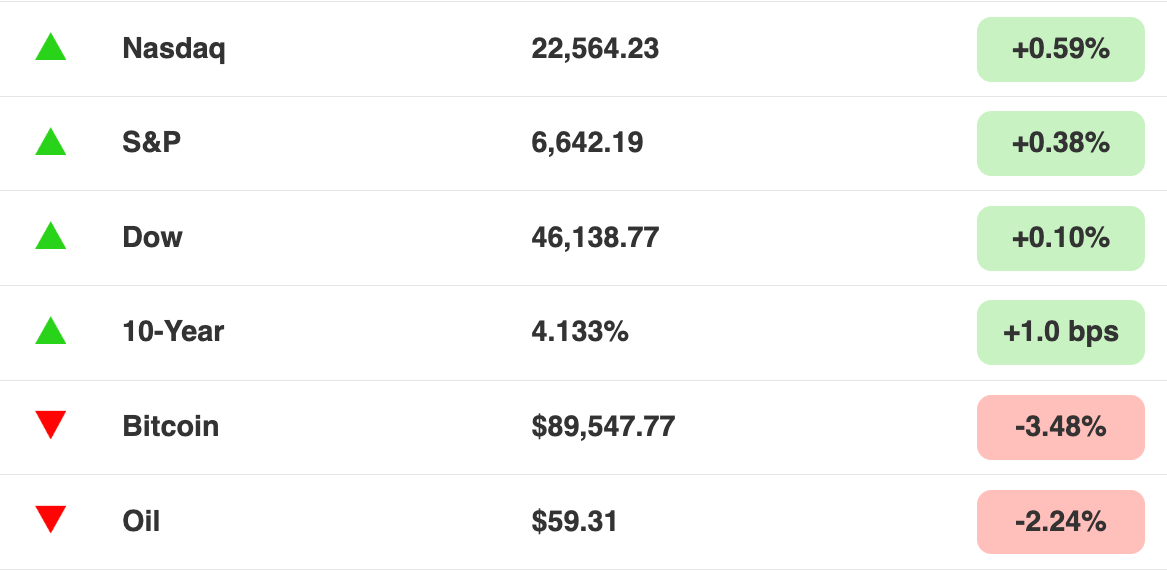Click the -2.24% red change badge
Screen dimensions: 1167x570
tap(1061, 522)
